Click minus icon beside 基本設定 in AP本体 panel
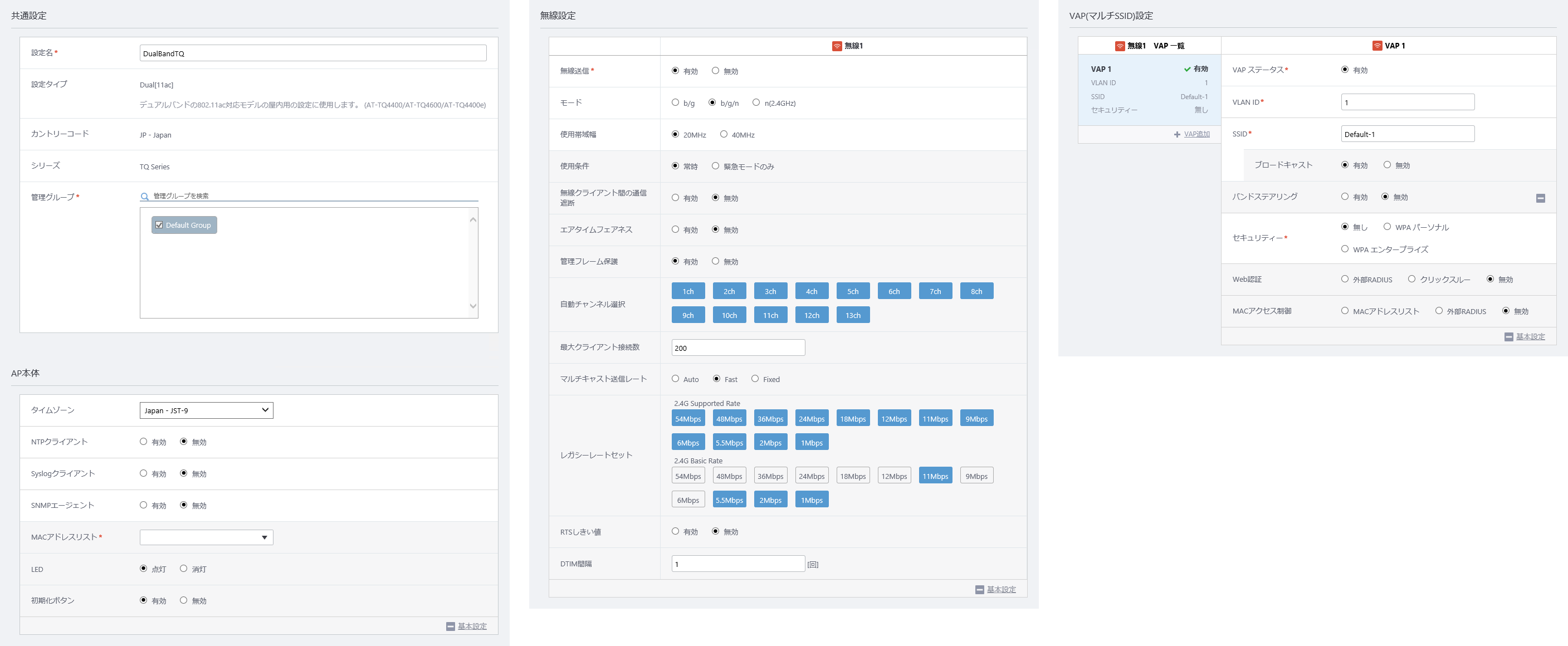1568x646 pixels. tap(451, 626)
